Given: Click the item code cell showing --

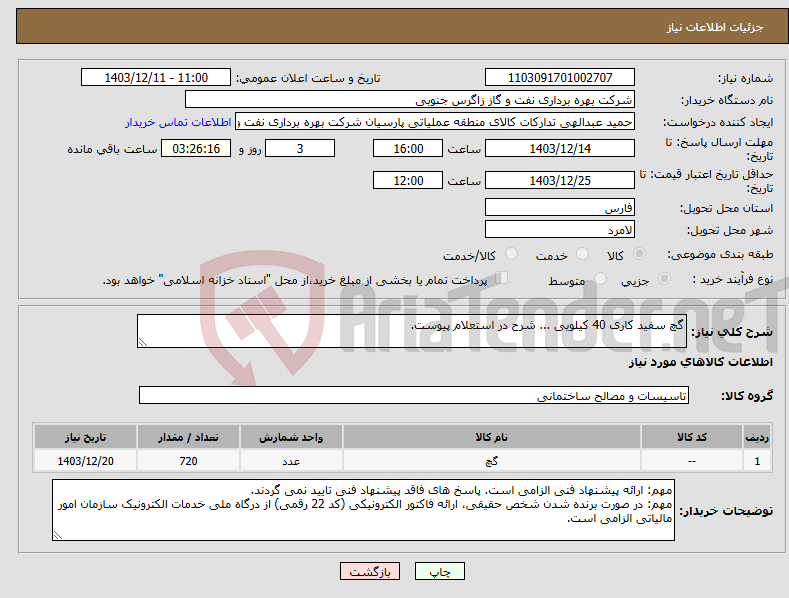Looking at the screenshot, I should click(x=692, y=461).
